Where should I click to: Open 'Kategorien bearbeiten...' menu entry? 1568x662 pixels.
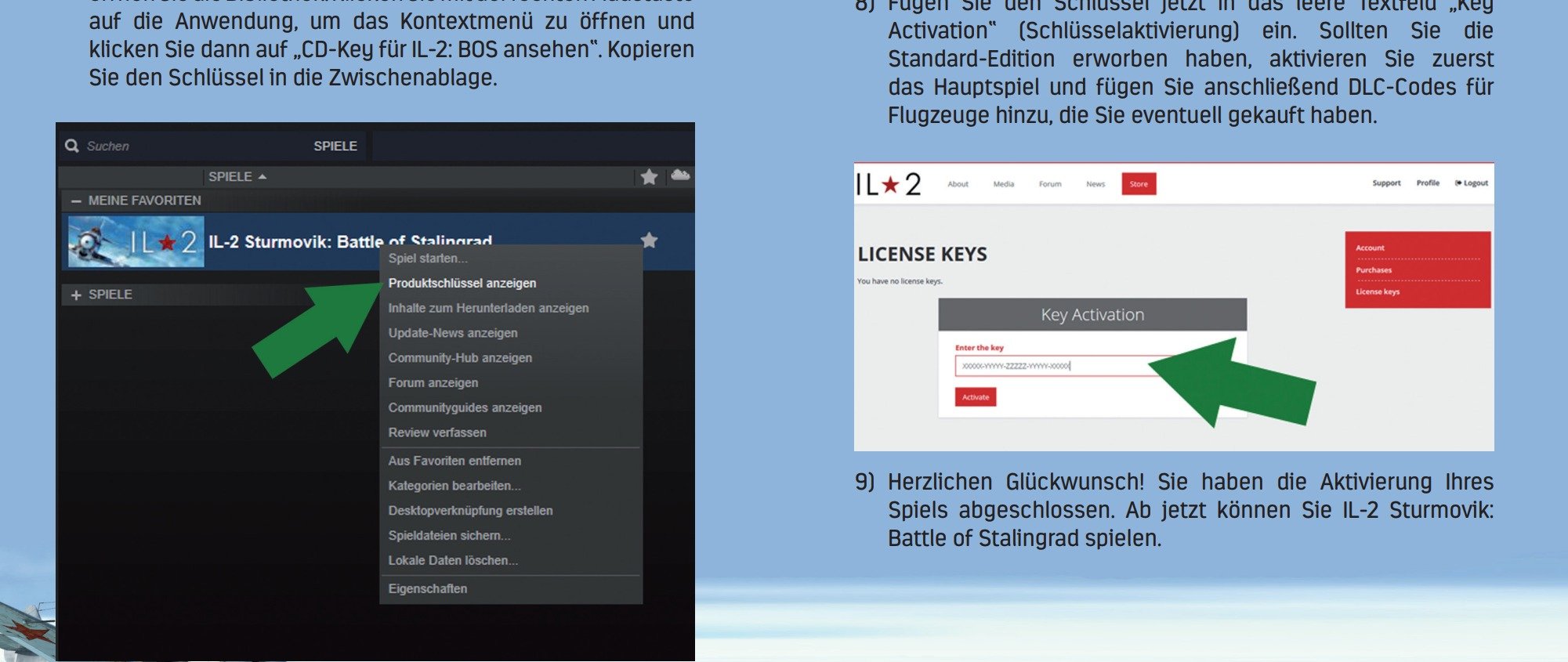pyautogui.click(x=454, y=486)
